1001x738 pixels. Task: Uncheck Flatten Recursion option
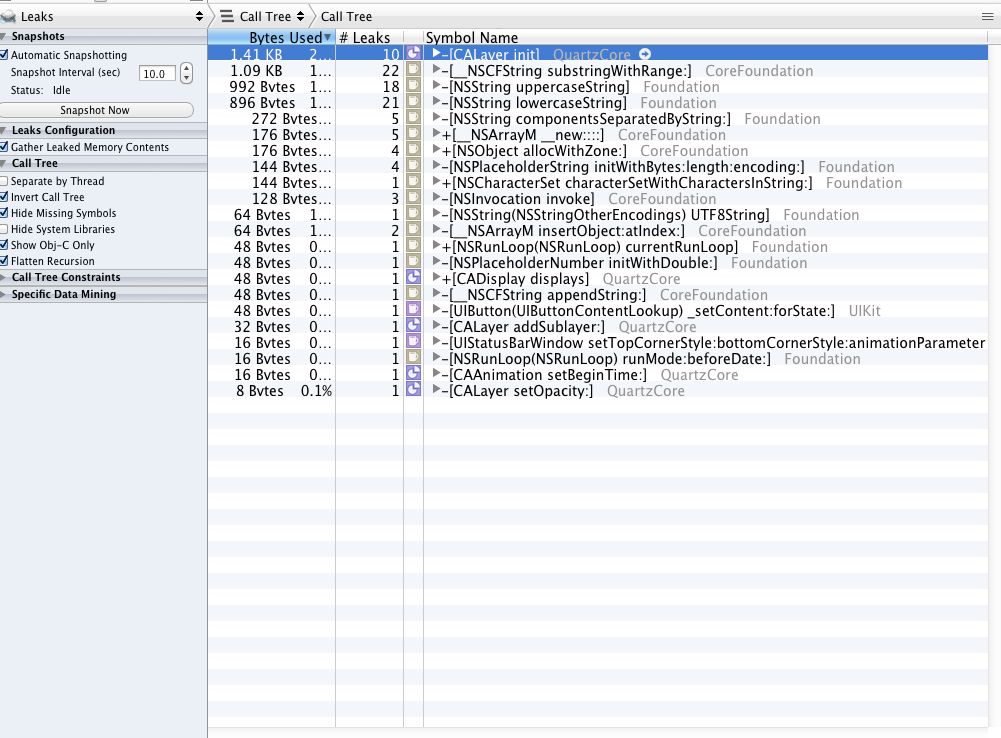tap(4, 261)
